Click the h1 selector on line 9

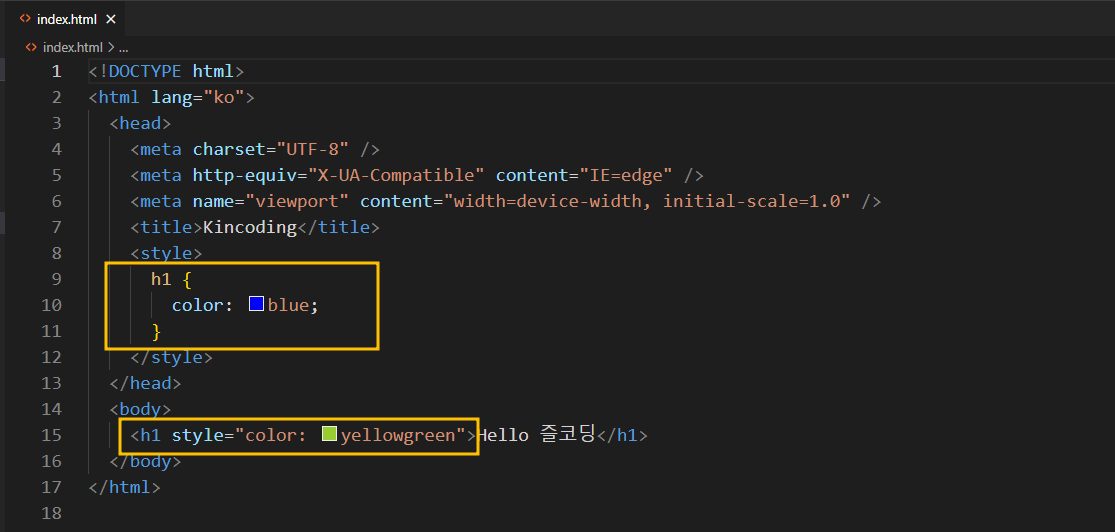pos(161,279)
